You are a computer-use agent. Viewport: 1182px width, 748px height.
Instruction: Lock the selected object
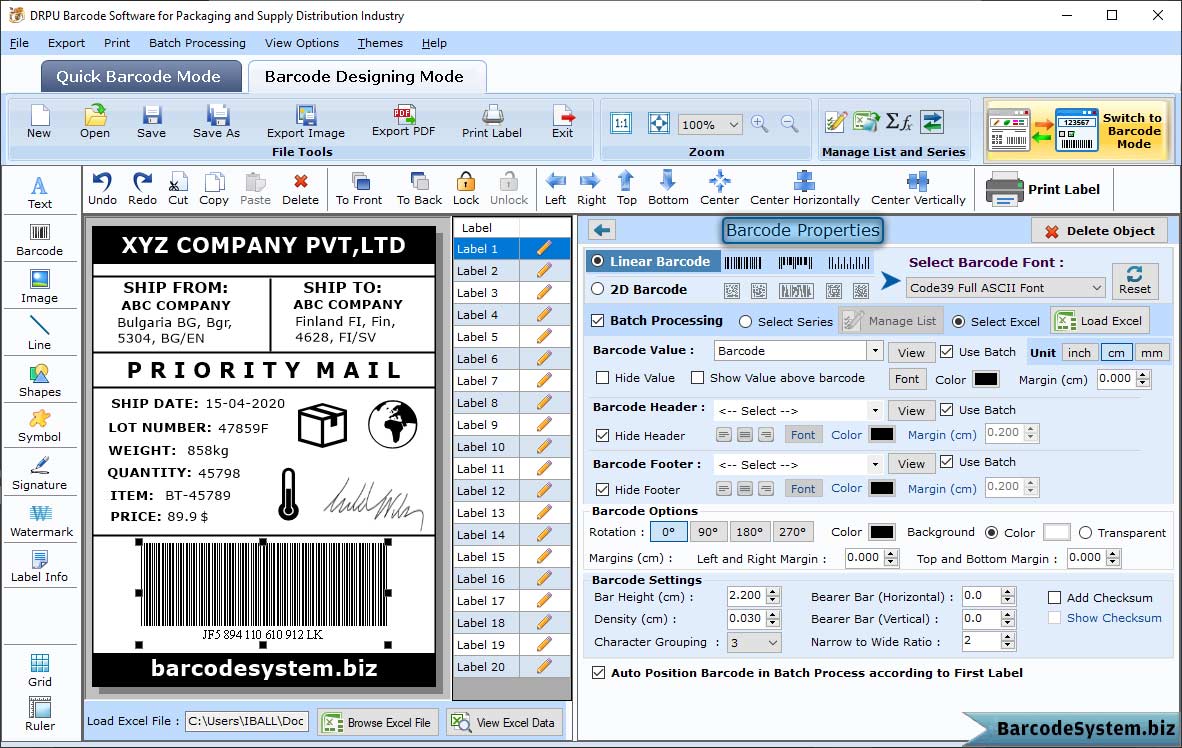click(466, 189)
